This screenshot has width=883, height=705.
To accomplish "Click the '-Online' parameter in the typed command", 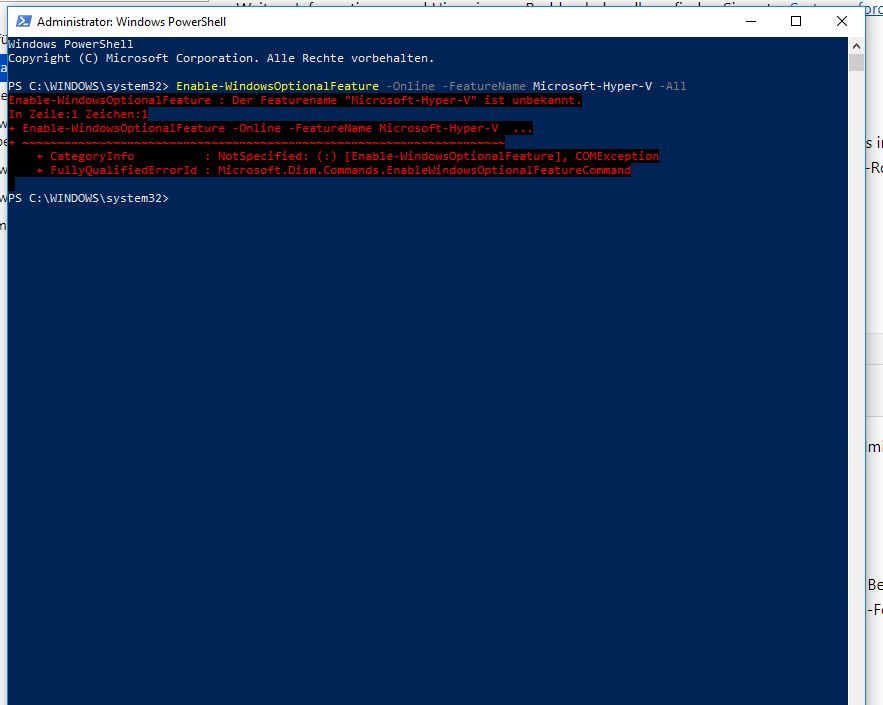I will pyautogui.click(x=411, y=86).
